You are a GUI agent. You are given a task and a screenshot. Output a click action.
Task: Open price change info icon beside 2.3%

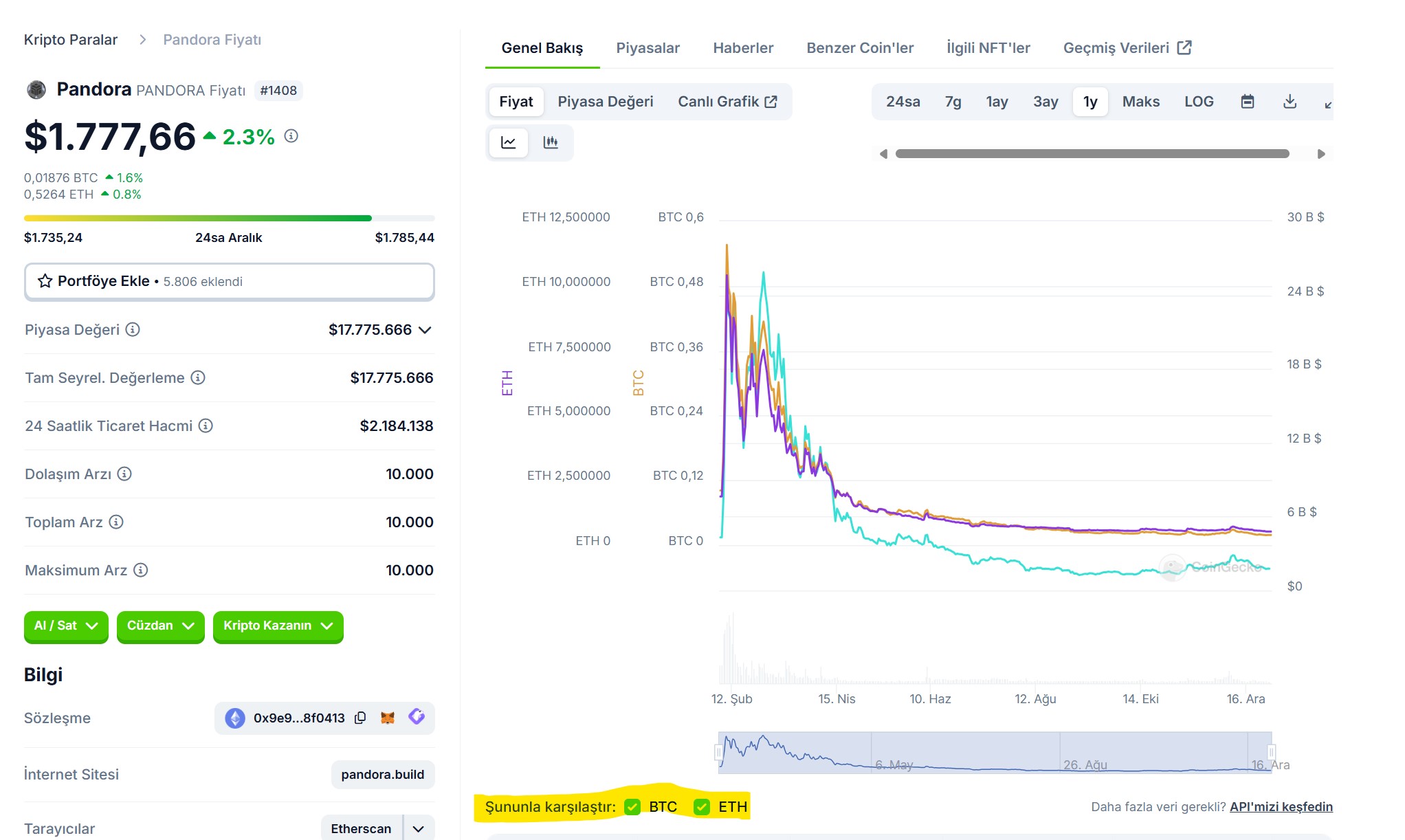291,136
